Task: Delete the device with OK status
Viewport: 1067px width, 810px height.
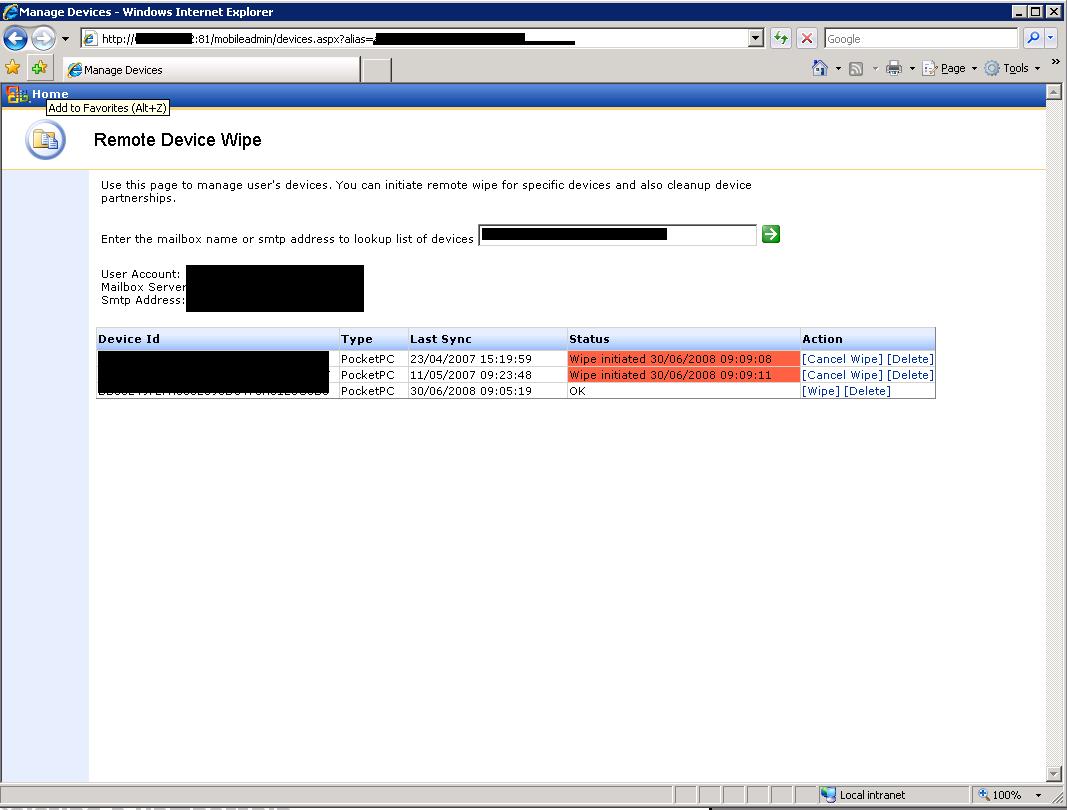Action: tap(867, 391)
